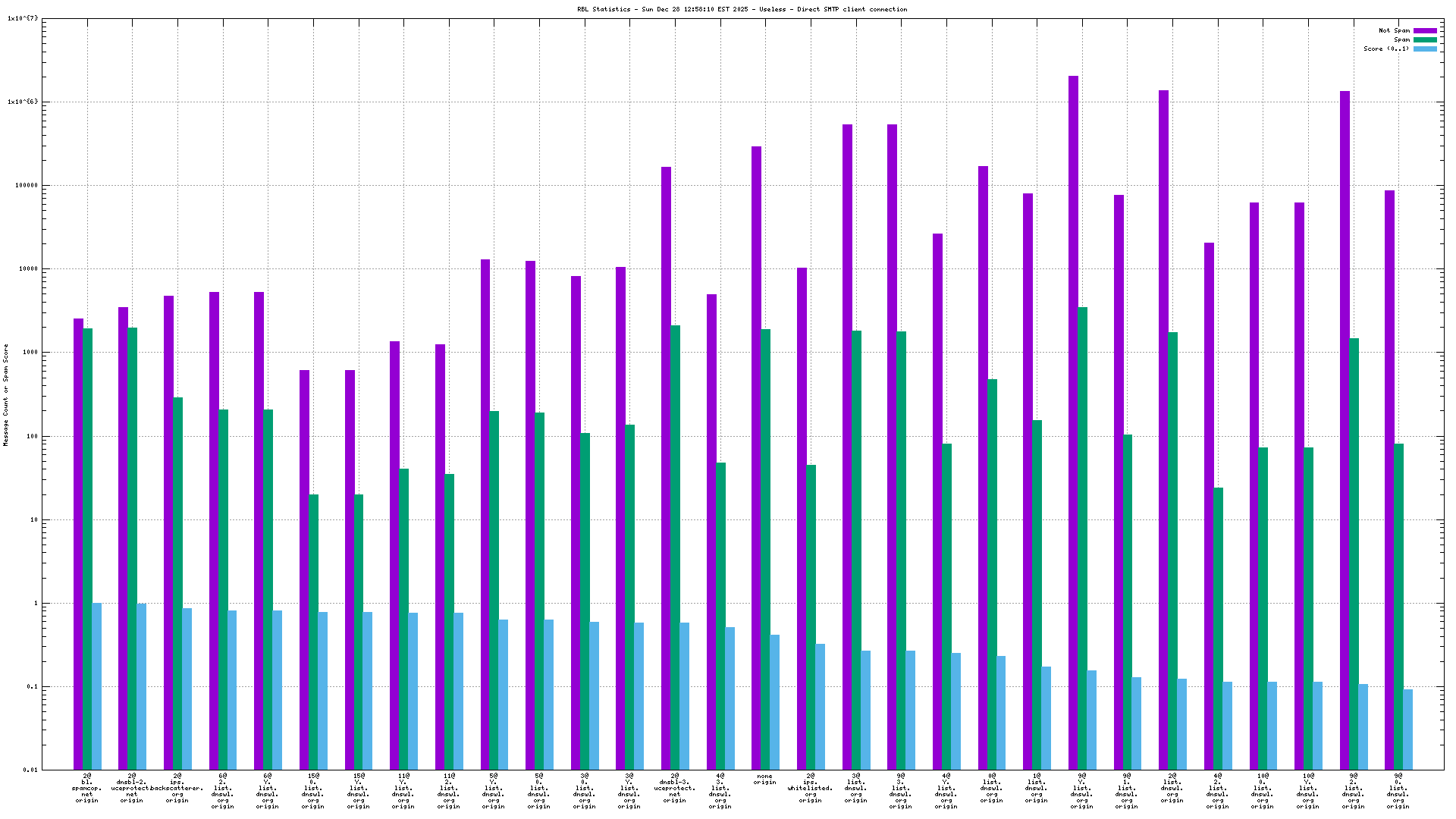Click the 'none origin' x-axis label
The width and height of the screenshot is (1456, 819).
(x=764, y=779)
